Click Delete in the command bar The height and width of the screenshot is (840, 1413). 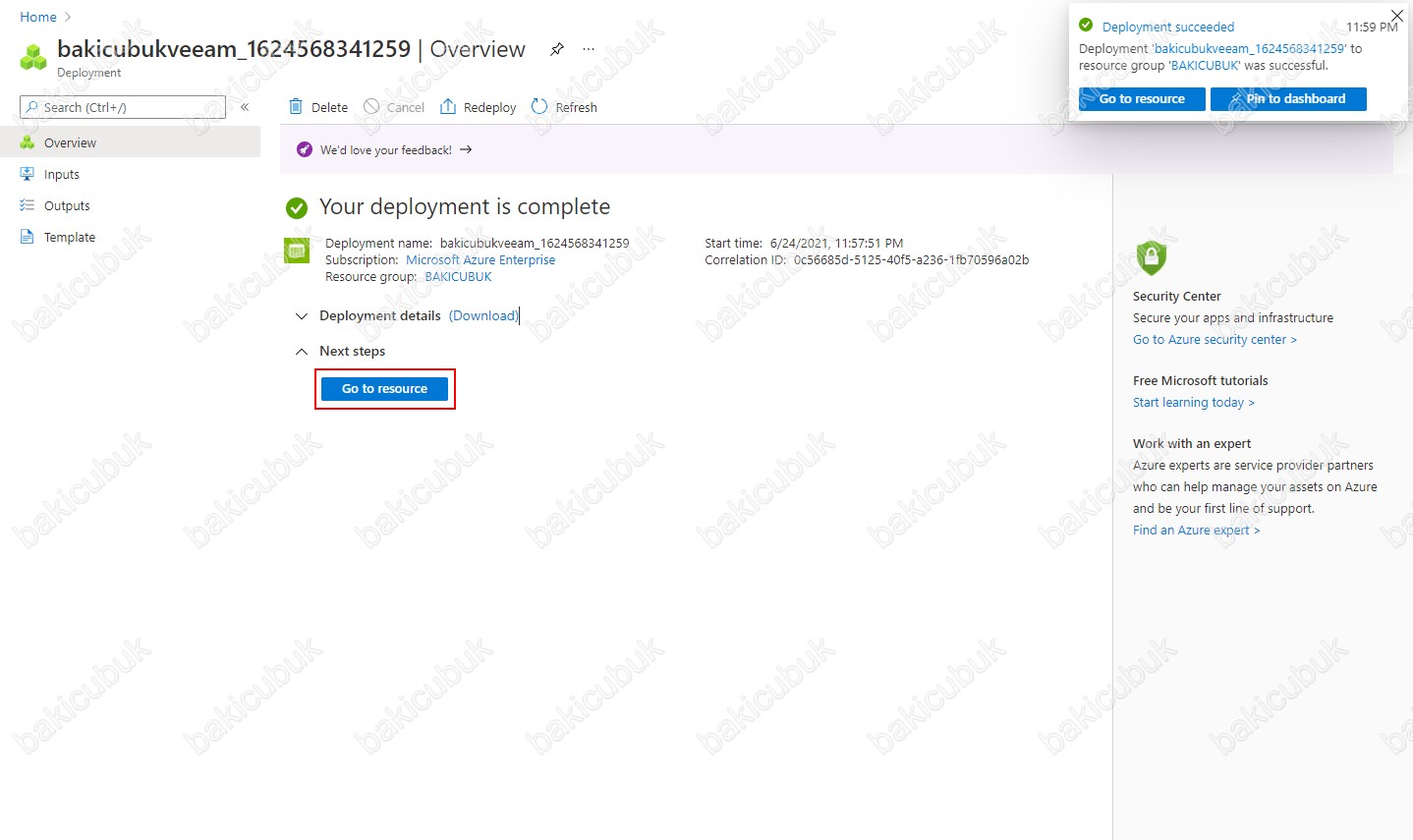[x=318, y=107]
